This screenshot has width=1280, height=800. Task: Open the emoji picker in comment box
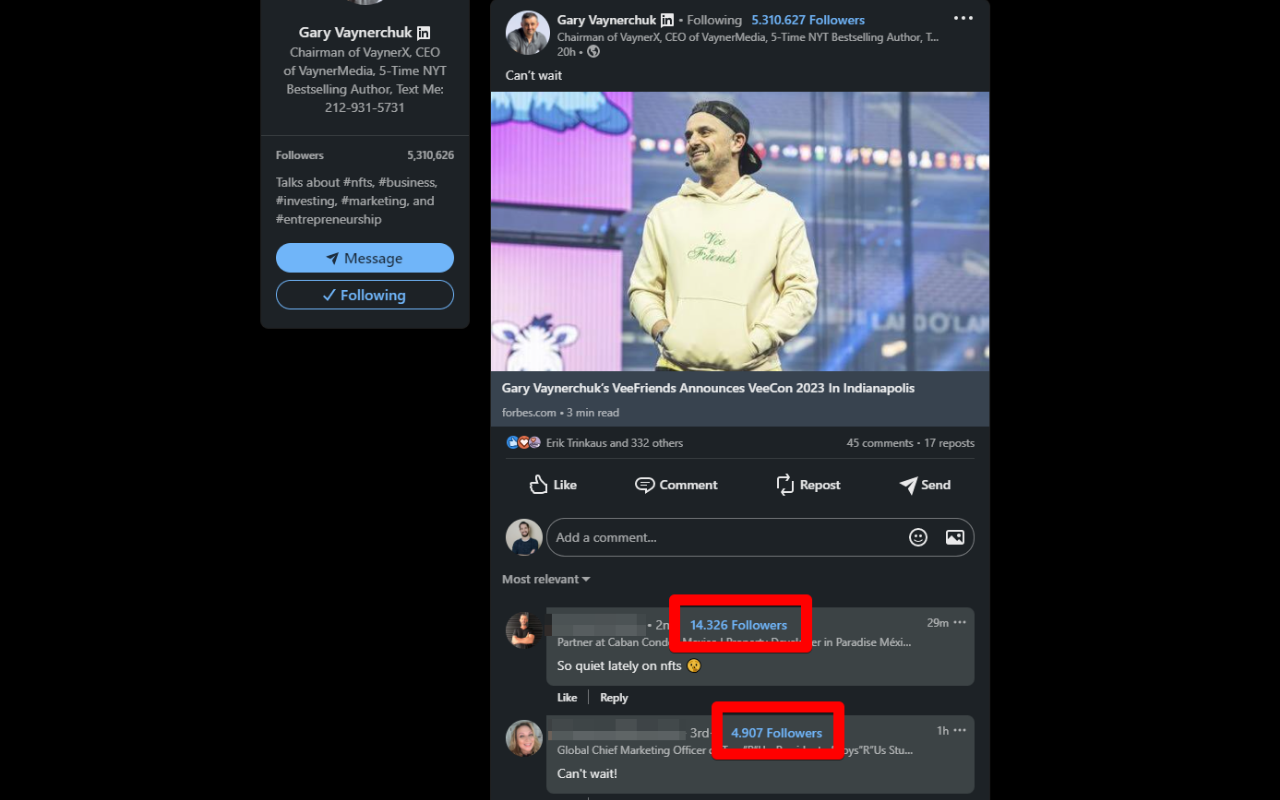tap(918, 537)
